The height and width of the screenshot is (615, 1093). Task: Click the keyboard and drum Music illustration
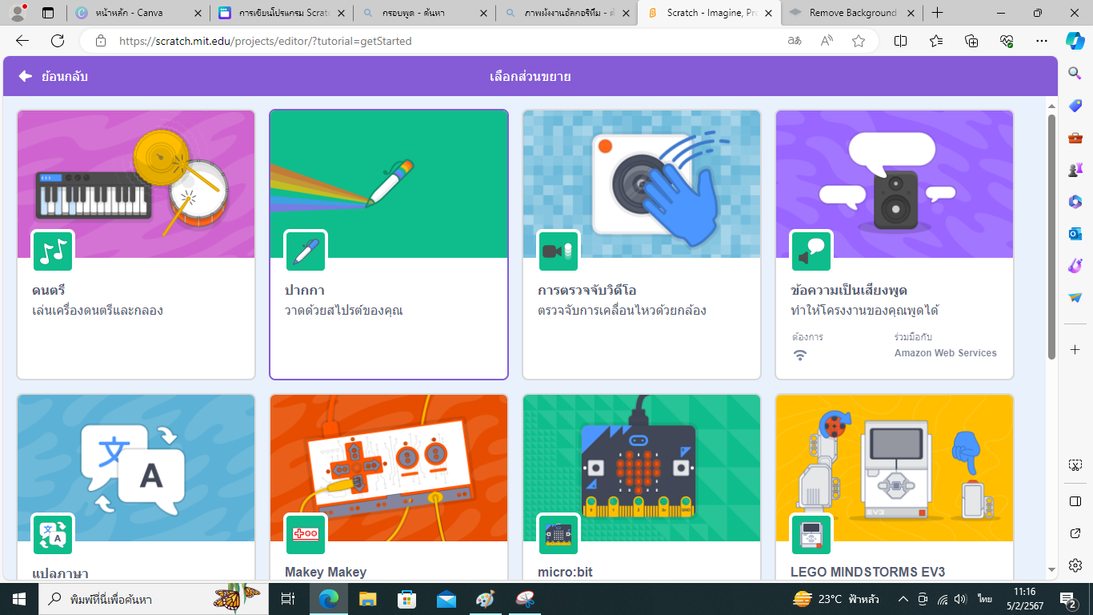136,184
